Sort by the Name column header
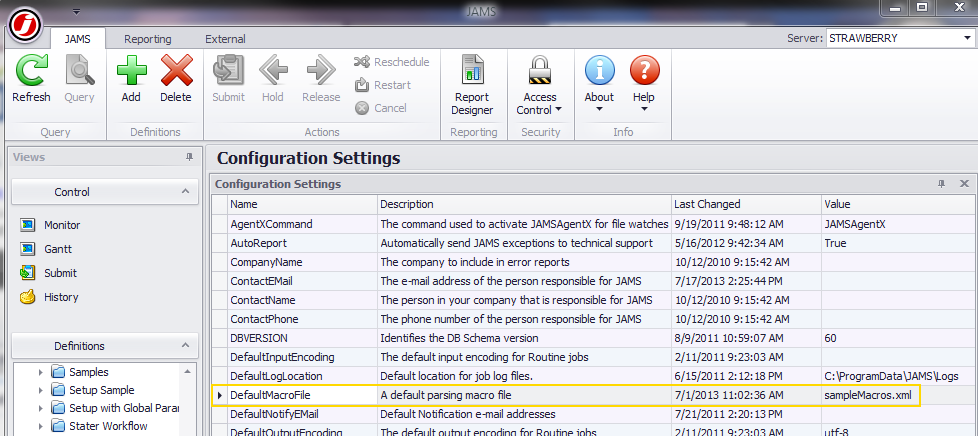The height and width of the screenshot is (436, 978). click(303, 204)
